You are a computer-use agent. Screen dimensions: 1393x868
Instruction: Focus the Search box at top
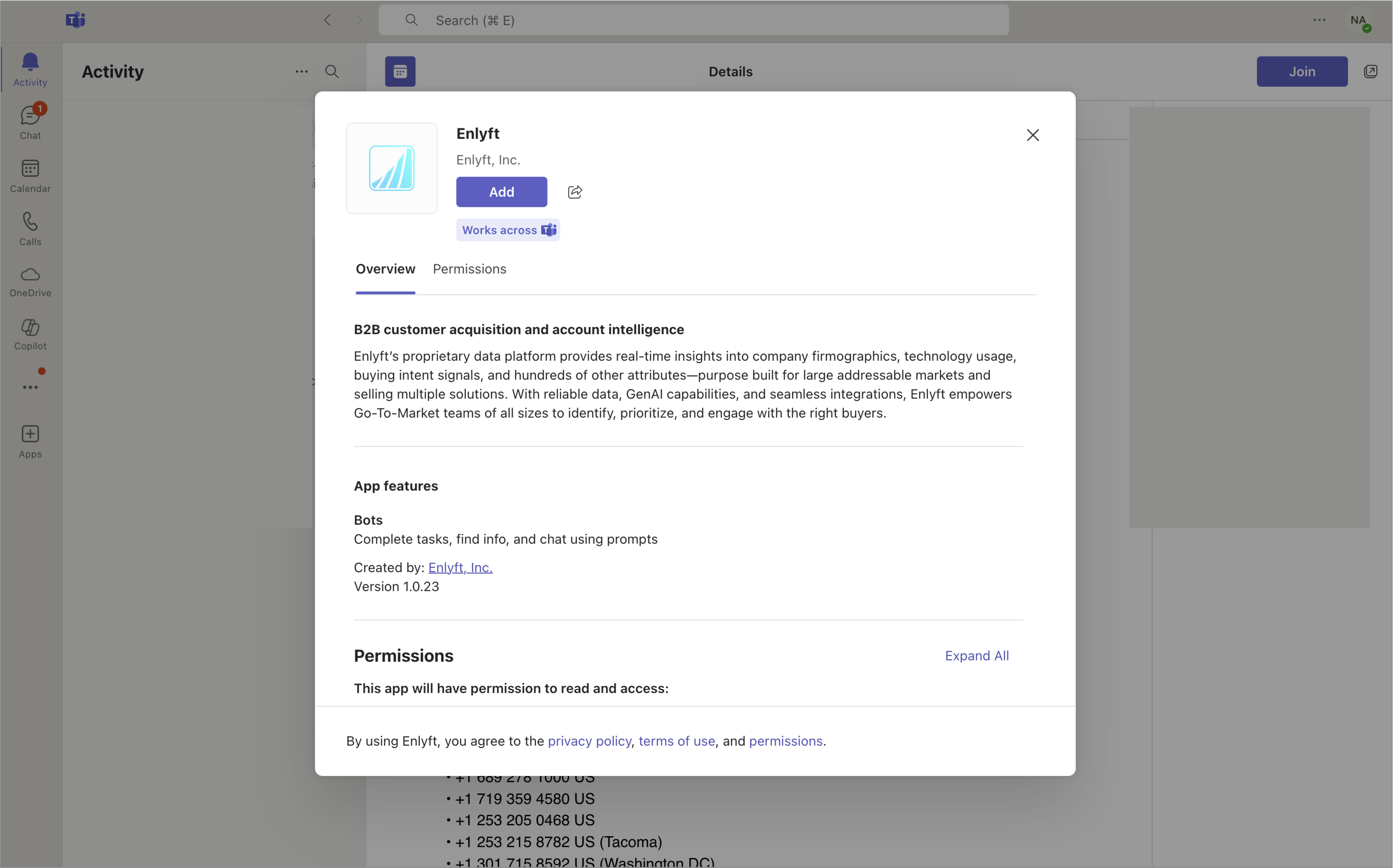coord(693,20)
